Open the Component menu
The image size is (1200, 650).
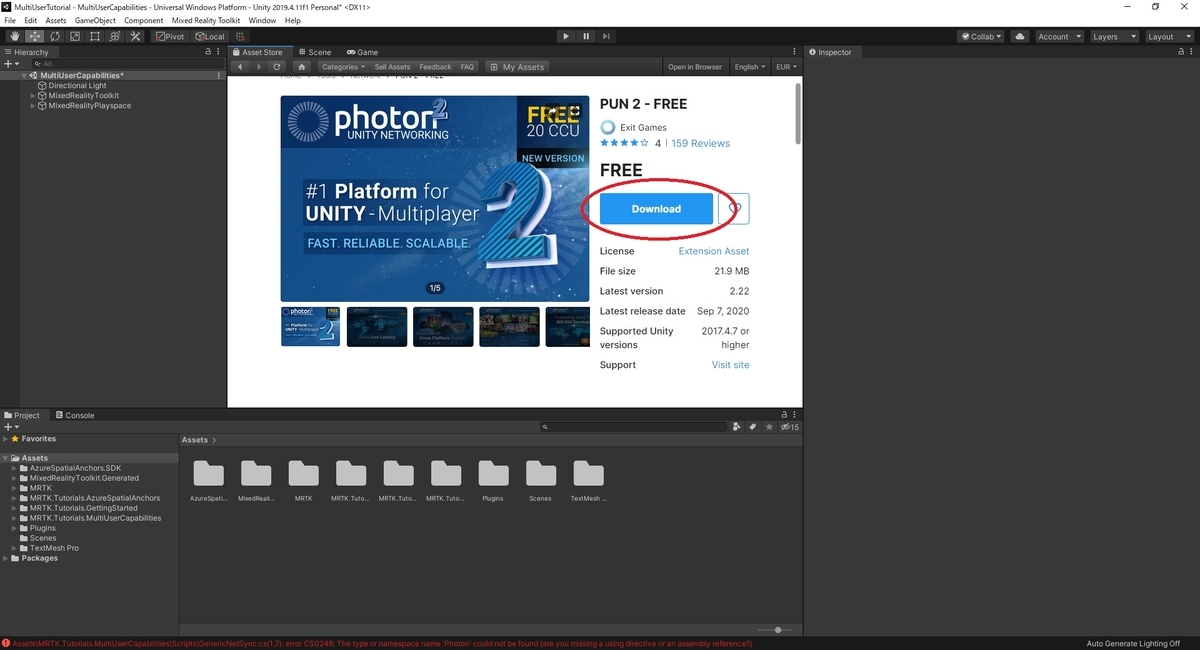click(x=144, y=20)
